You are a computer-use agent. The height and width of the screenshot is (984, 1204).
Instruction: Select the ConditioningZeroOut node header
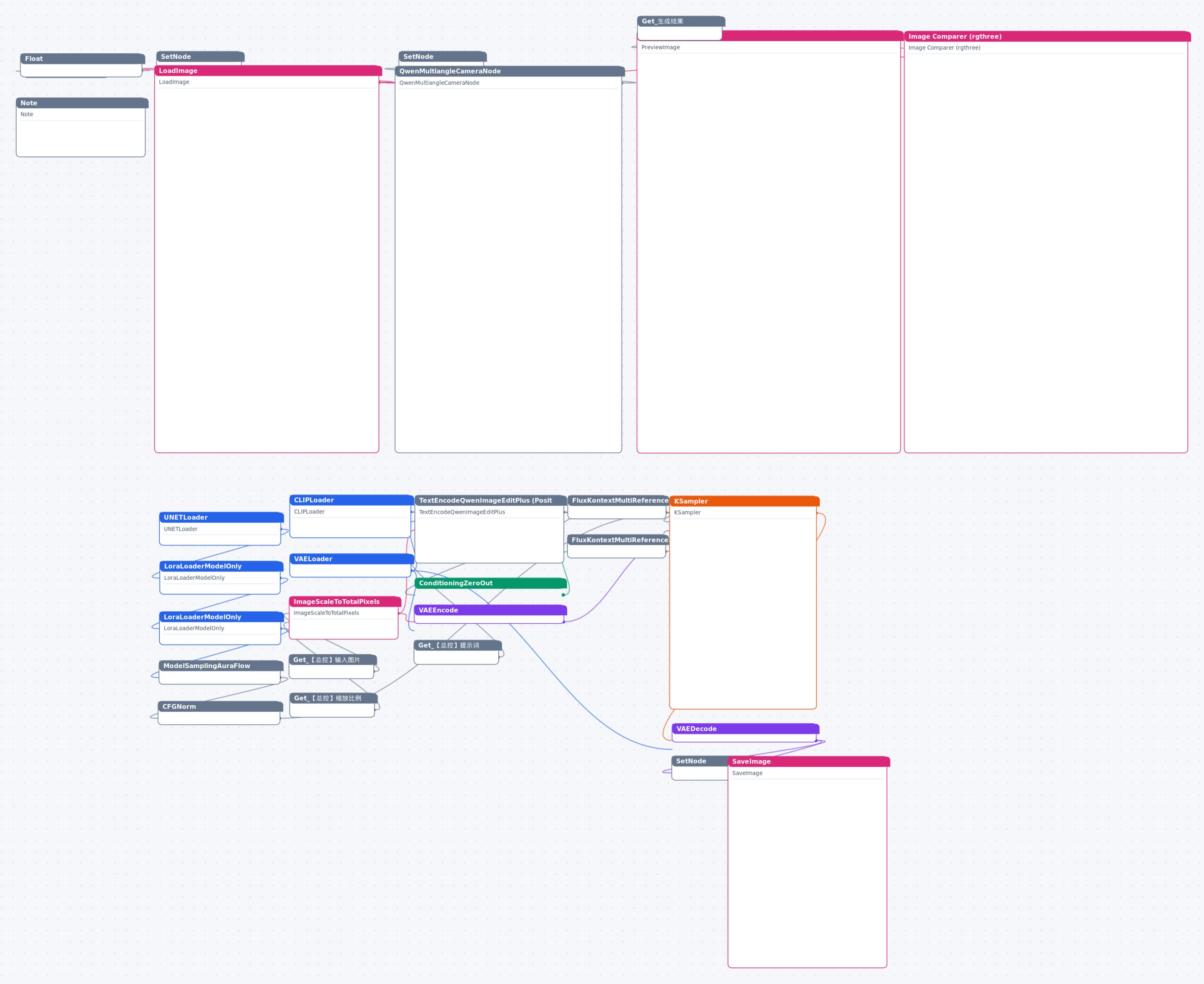(490, 583)
